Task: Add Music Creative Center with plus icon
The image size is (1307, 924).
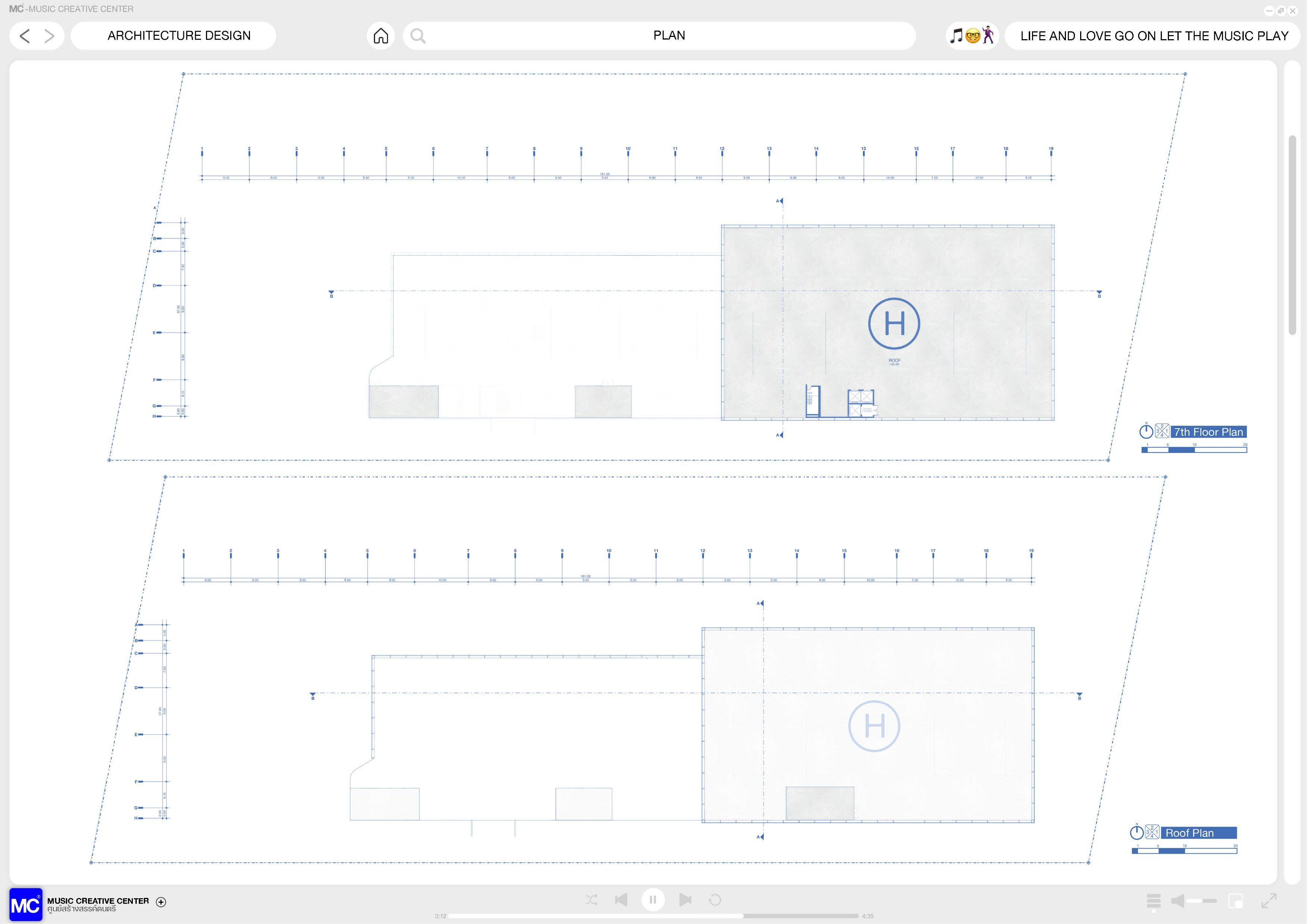Action: coord(161,902)
